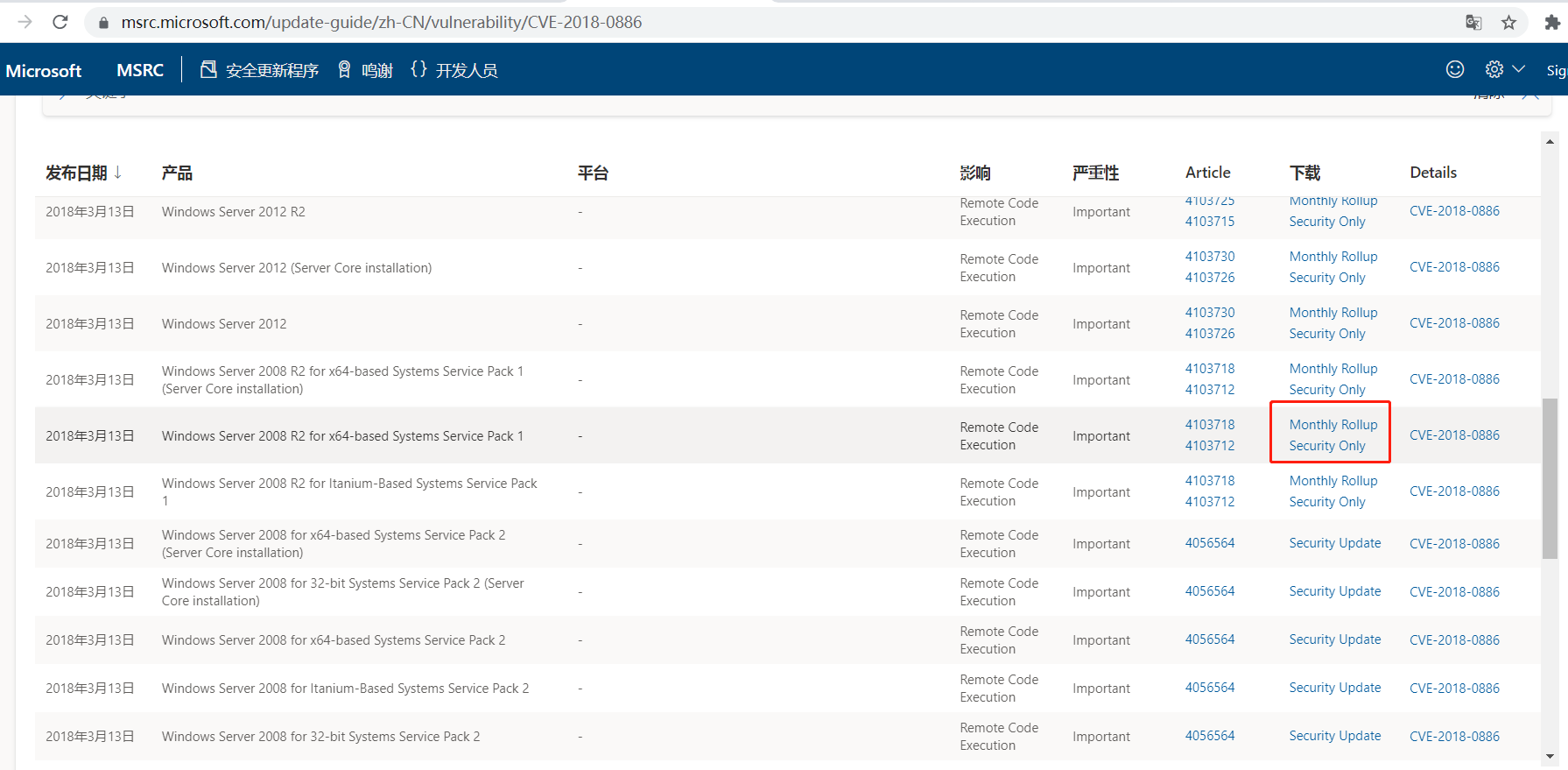Click the acknowledgements ribbon icon

coord(344,69)
